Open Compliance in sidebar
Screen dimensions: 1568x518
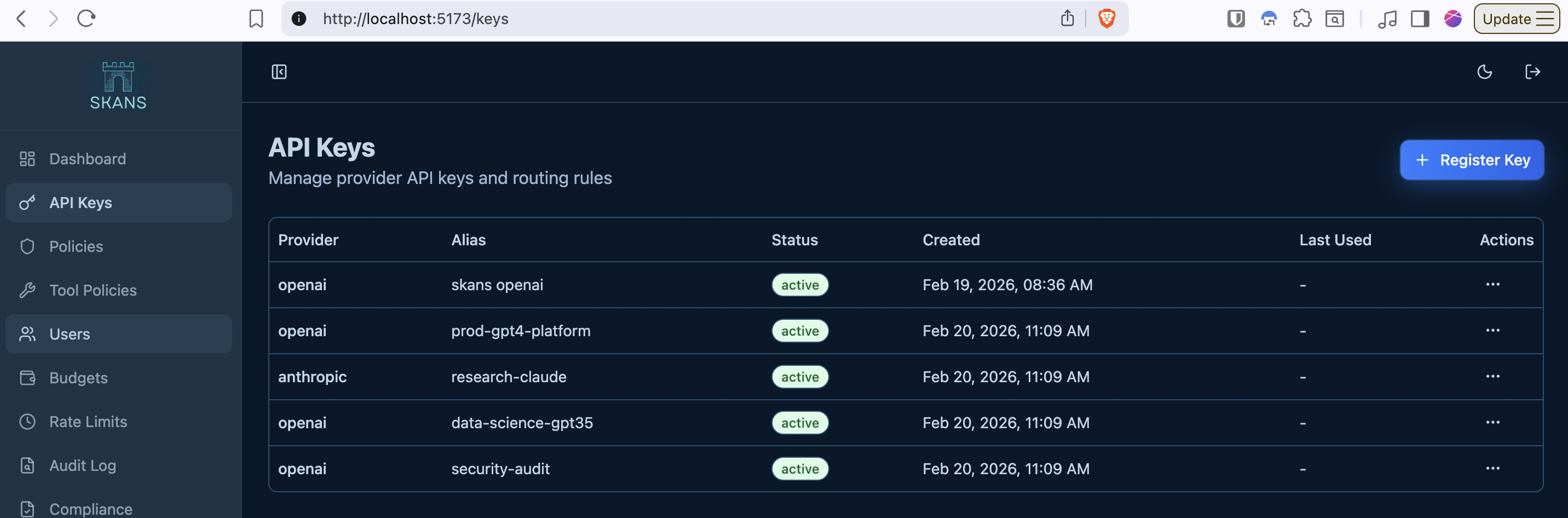[119, 508]
